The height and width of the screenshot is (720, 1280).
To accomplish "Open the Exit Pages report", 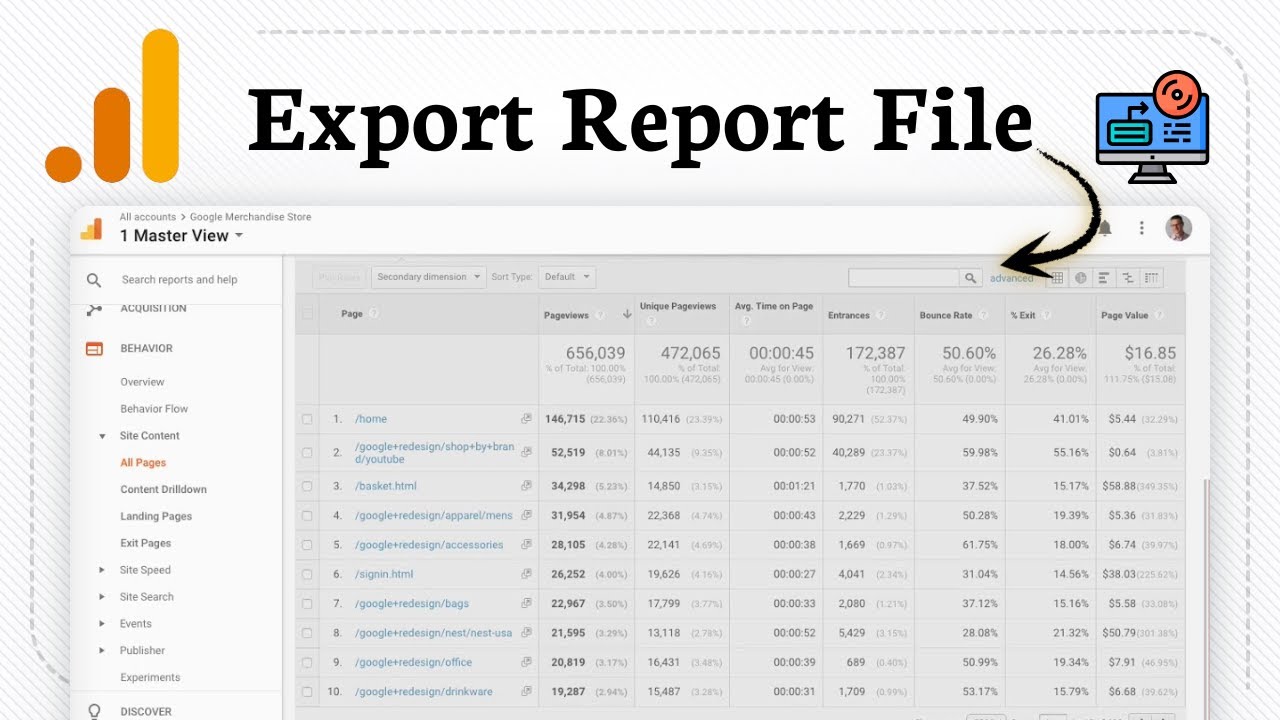I will pos(146,543).
